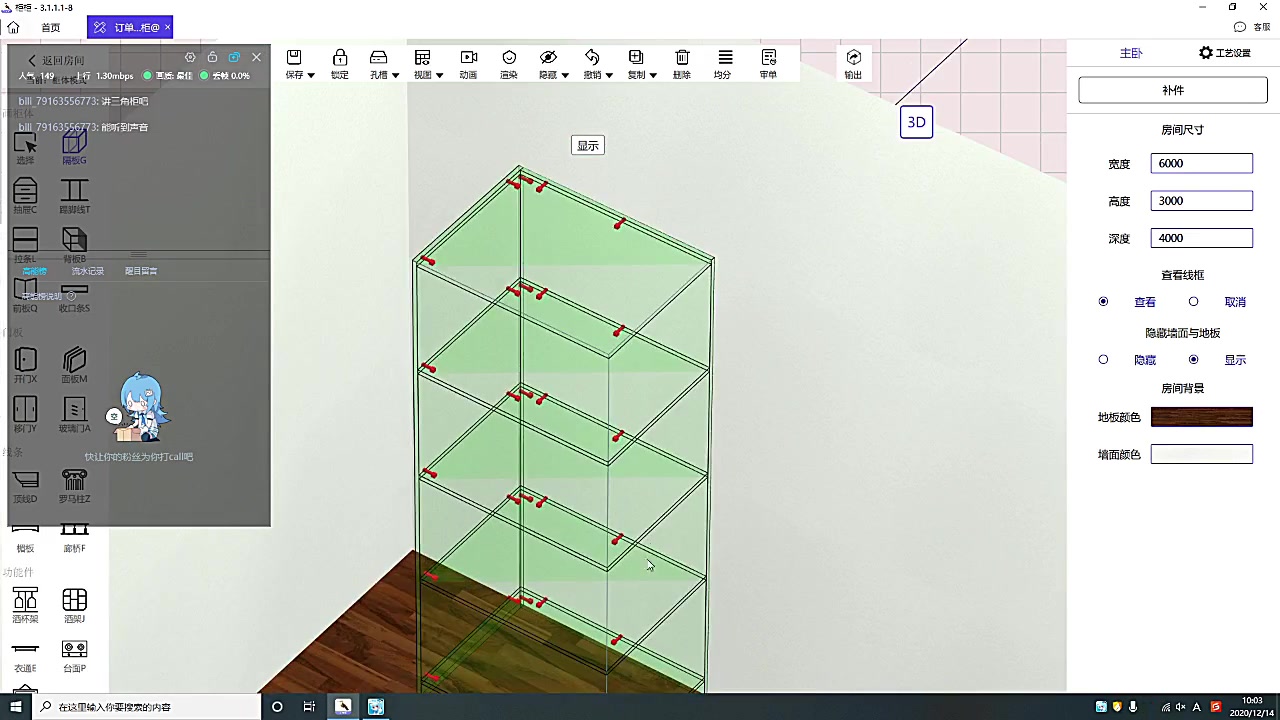Click 墙面颜色 wall color swatch

[1201, 455]
